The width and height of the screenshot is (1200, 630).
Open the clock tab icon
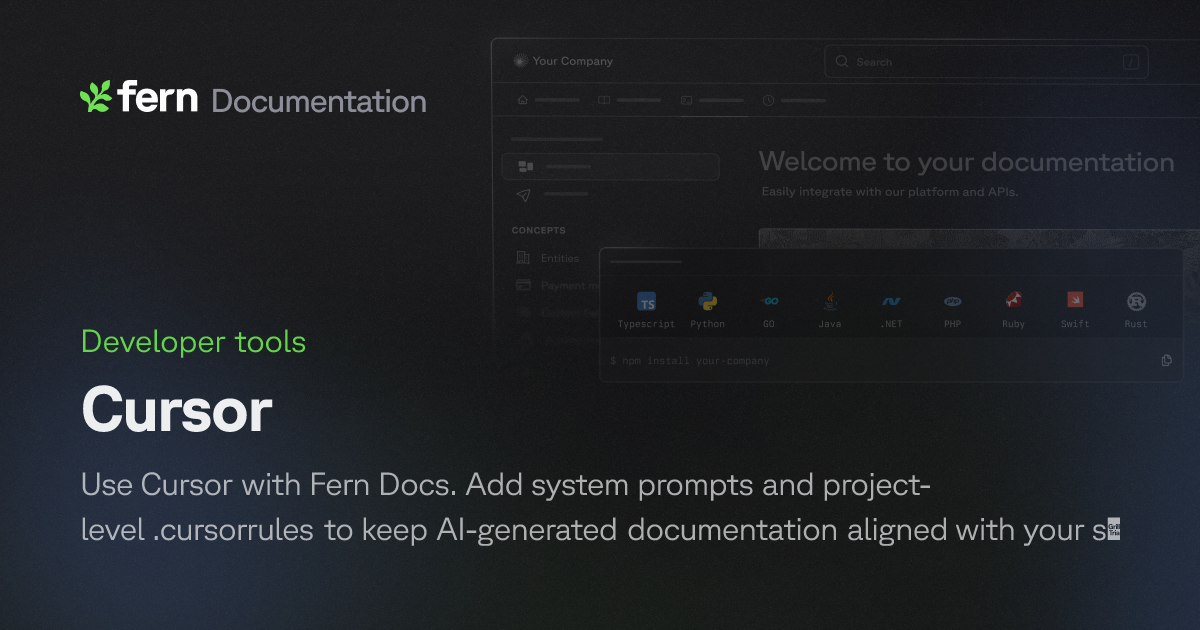(768, 100)
